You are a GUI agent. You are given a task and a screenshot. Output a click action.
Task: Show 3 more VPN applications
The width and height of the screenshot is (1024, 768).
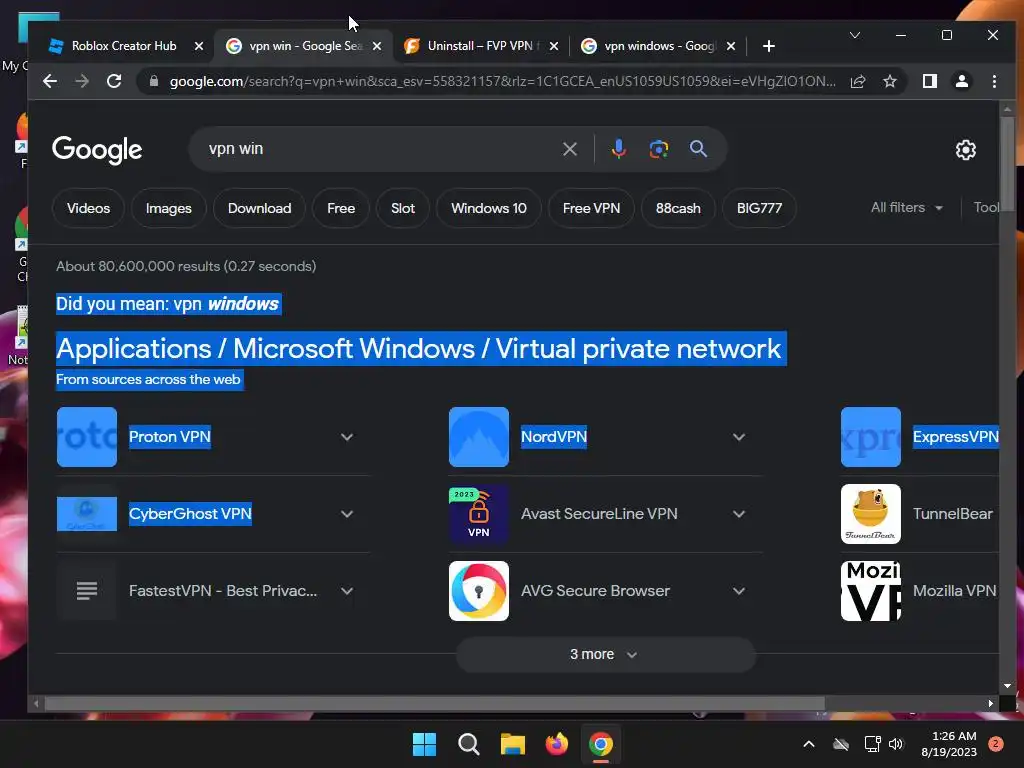coord(605,654)
